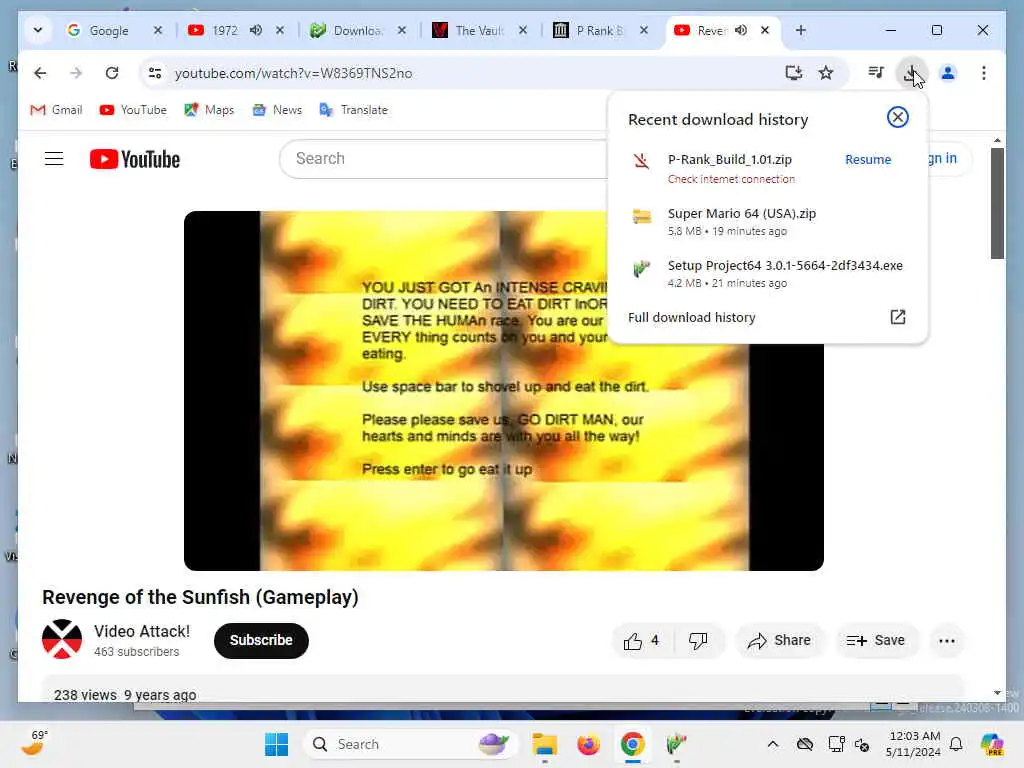Focus the YouTube search box
This screenshot has width=1024, height=768.
point(444,159)
